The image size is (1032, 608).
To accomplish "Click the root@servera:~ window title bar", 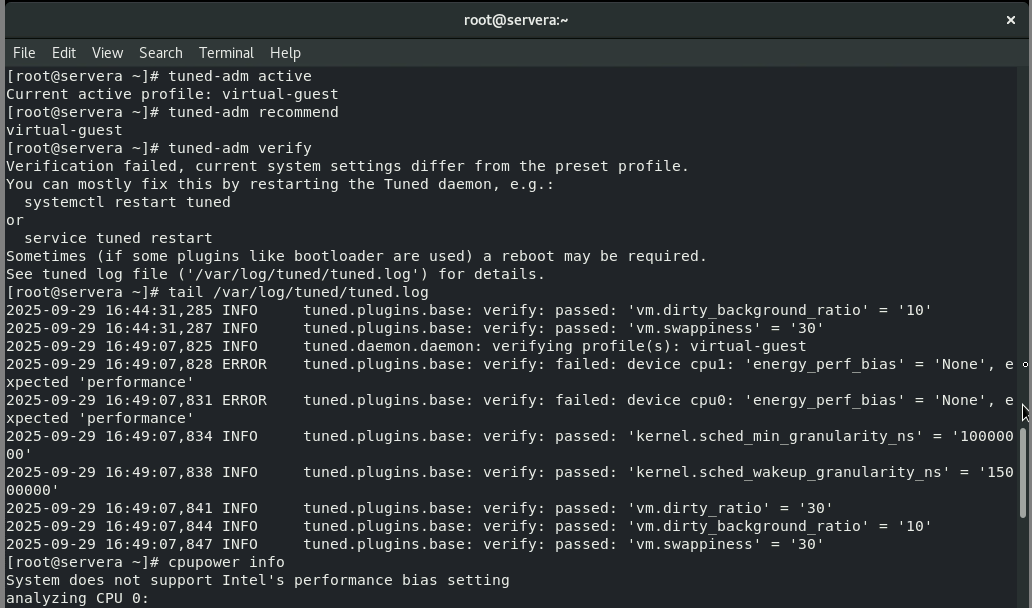I will (x=516, y=20).
